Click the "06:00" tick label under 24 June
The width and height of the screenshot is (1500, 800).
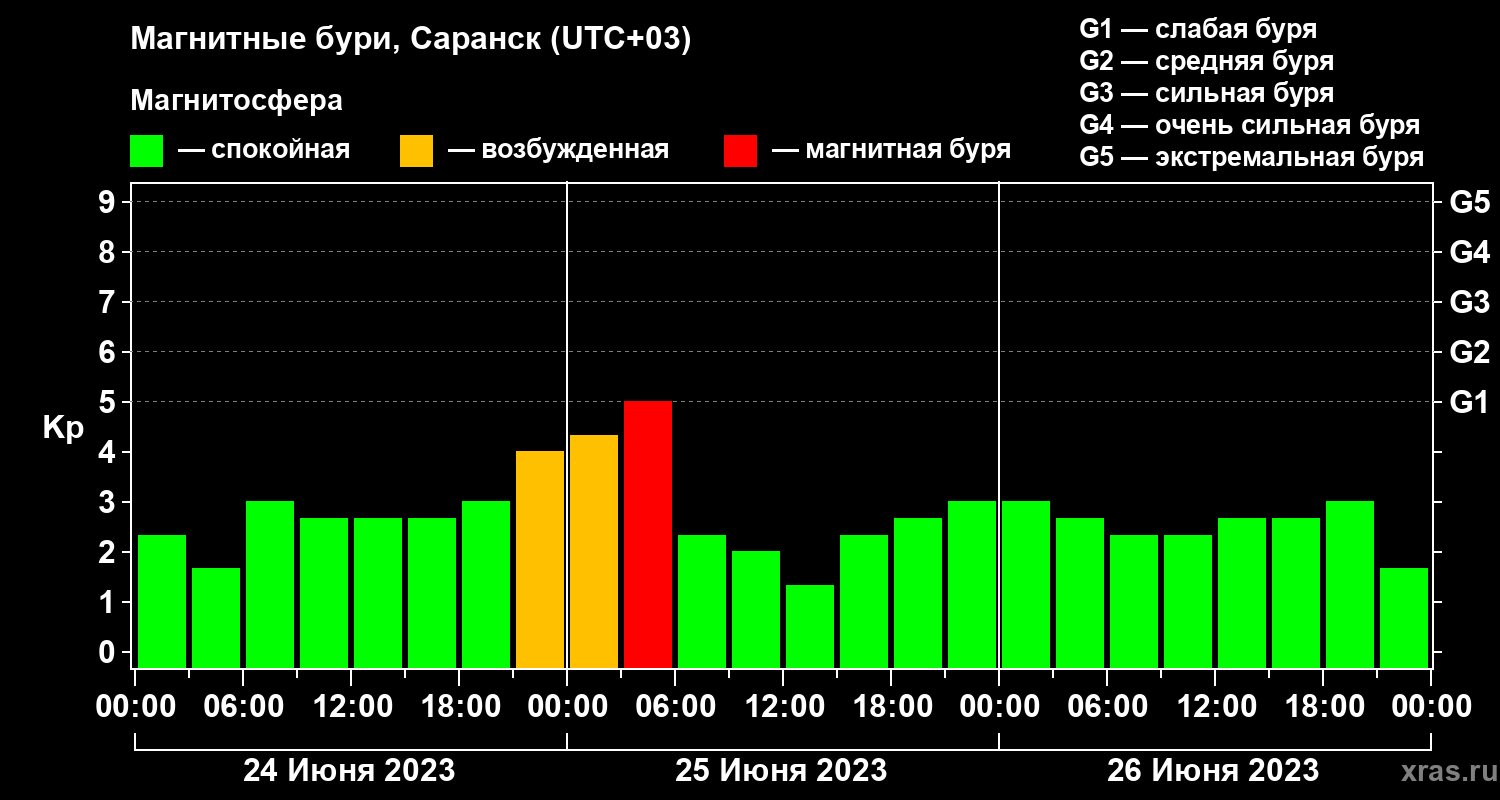pos(243,707)
